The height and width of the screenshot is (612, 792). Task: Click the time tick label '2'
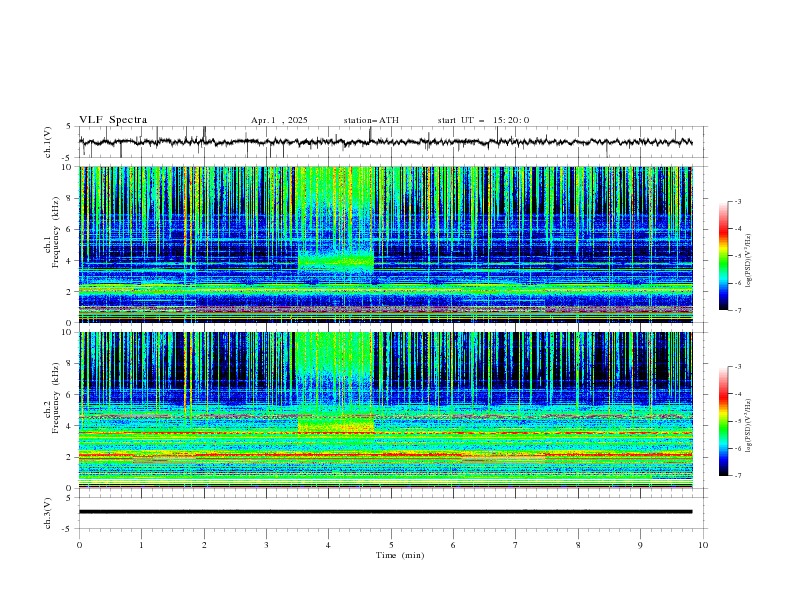[x=204, y=545]
